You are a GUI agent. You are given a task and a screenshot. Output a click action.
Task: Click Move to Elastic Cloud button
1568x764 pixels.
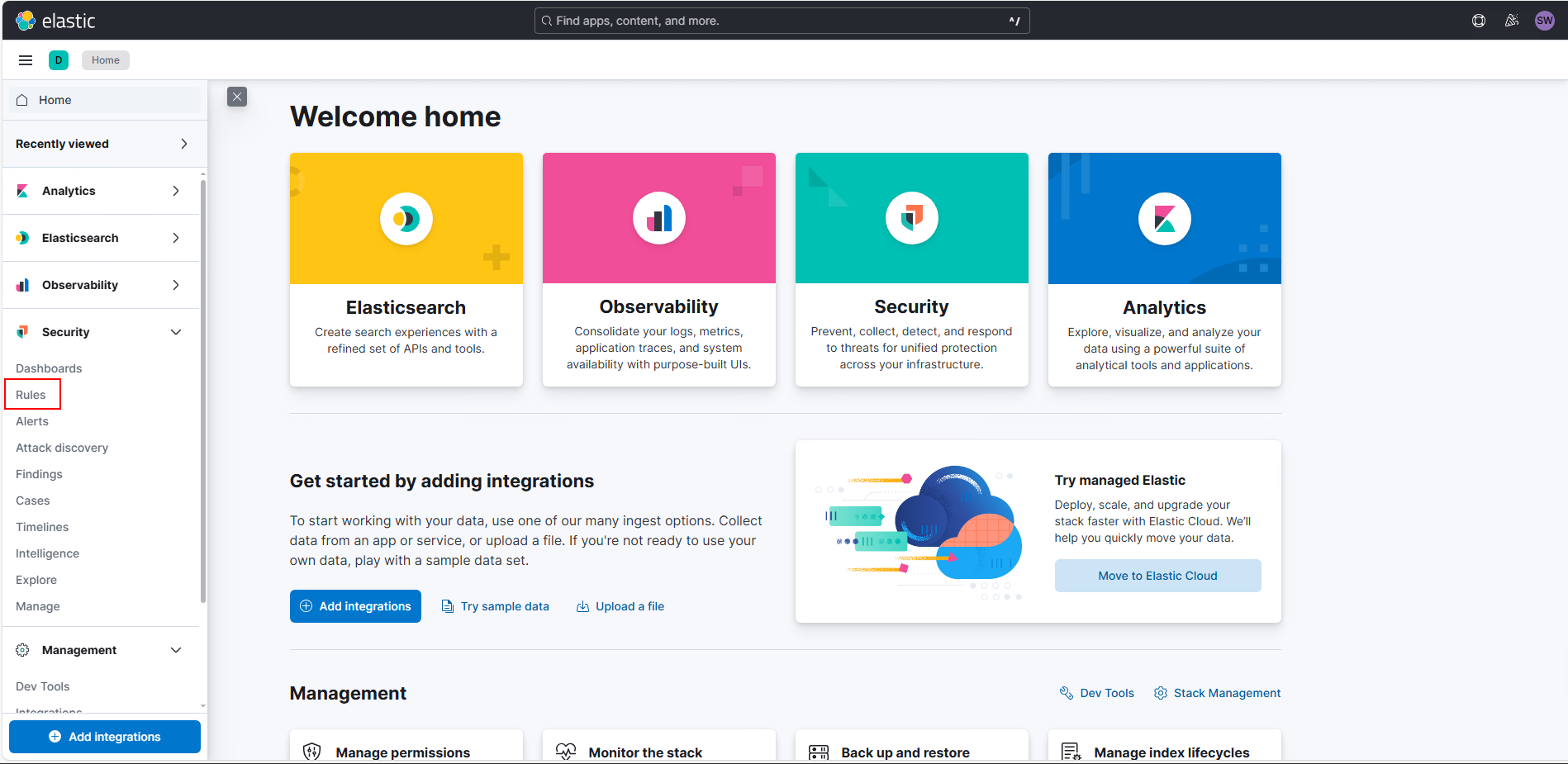[1157, 576]
